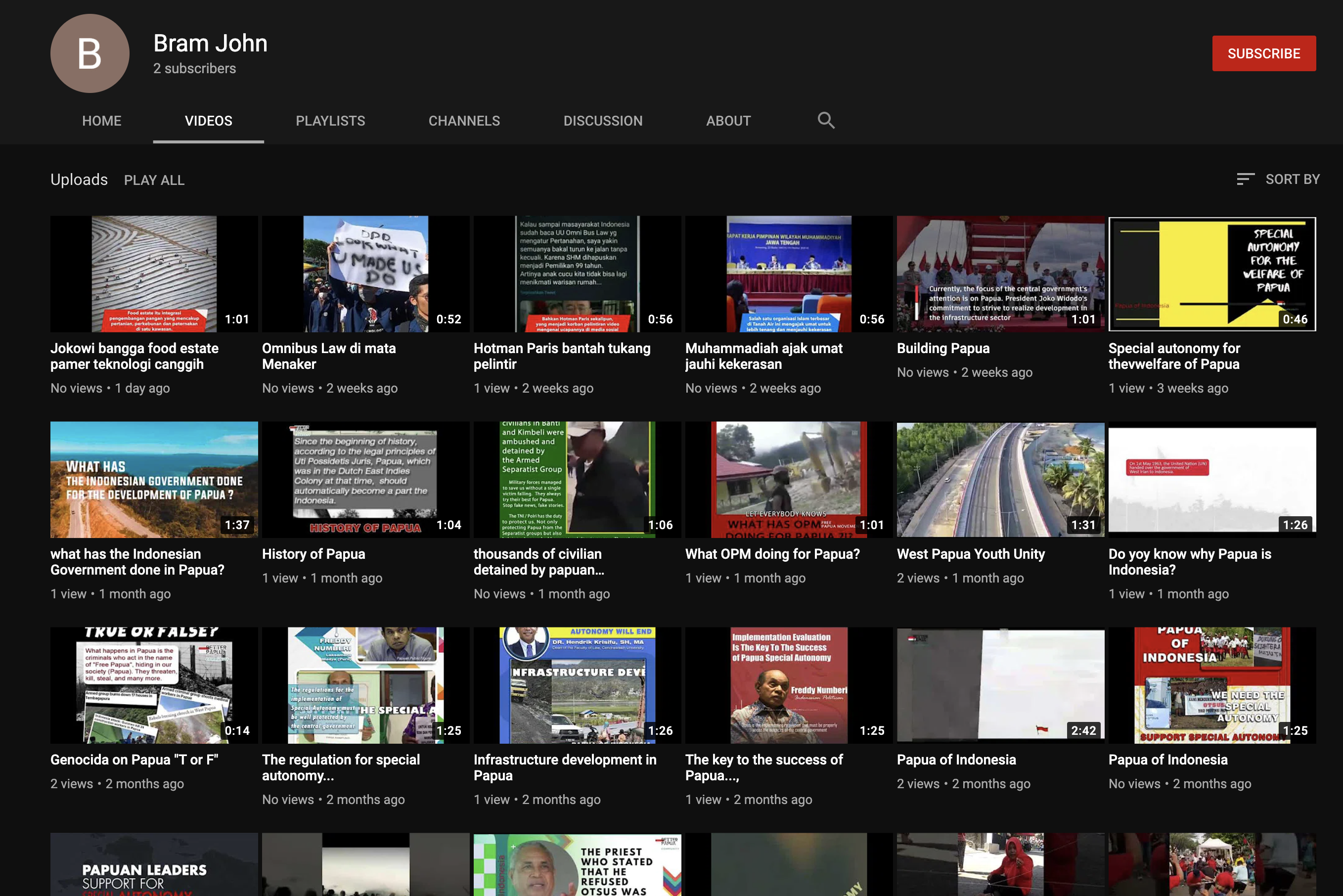Open the Papuan Leaders Support thumbnail
This screenshot has width=1343, height=896.
click(154, 864)
